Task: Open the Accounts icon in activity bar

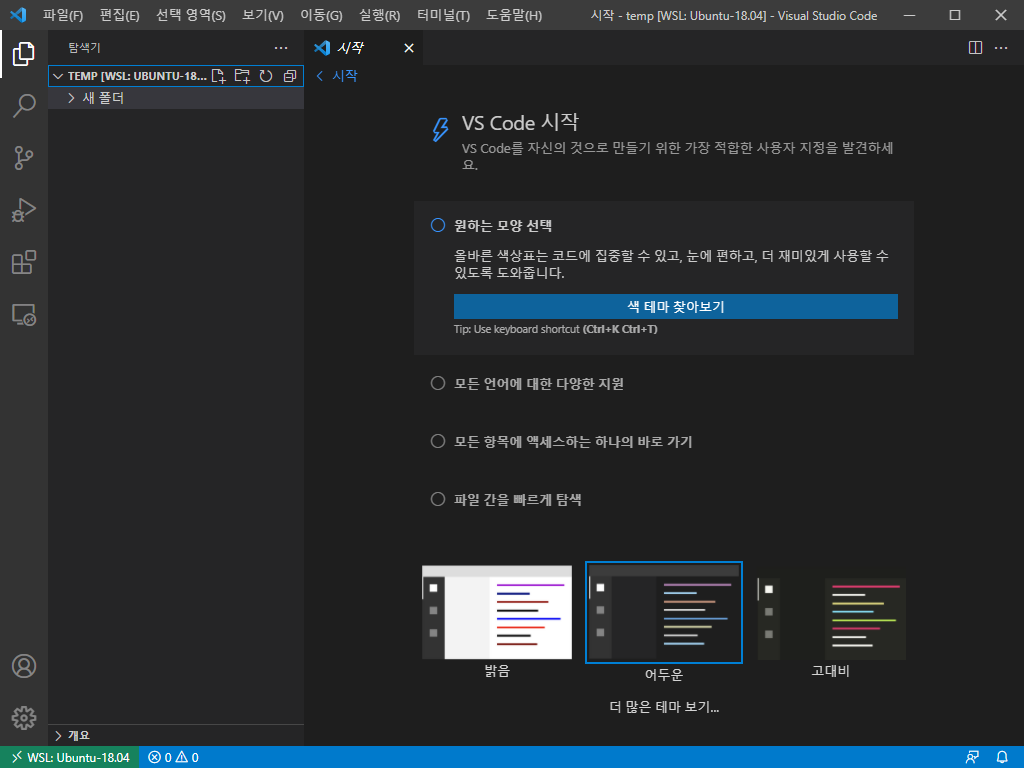Action: (x=24, y=666)
